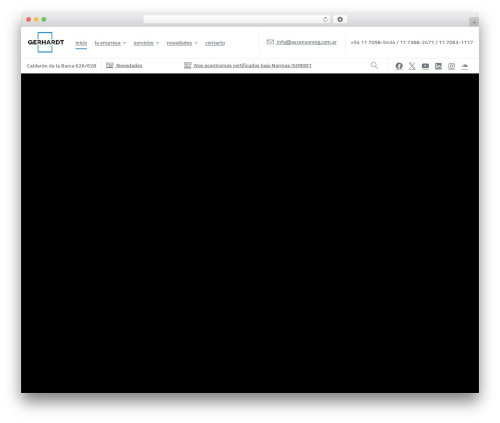Open novedades menu in main navigation
The image size is (500, 423).
click(179, 43)
